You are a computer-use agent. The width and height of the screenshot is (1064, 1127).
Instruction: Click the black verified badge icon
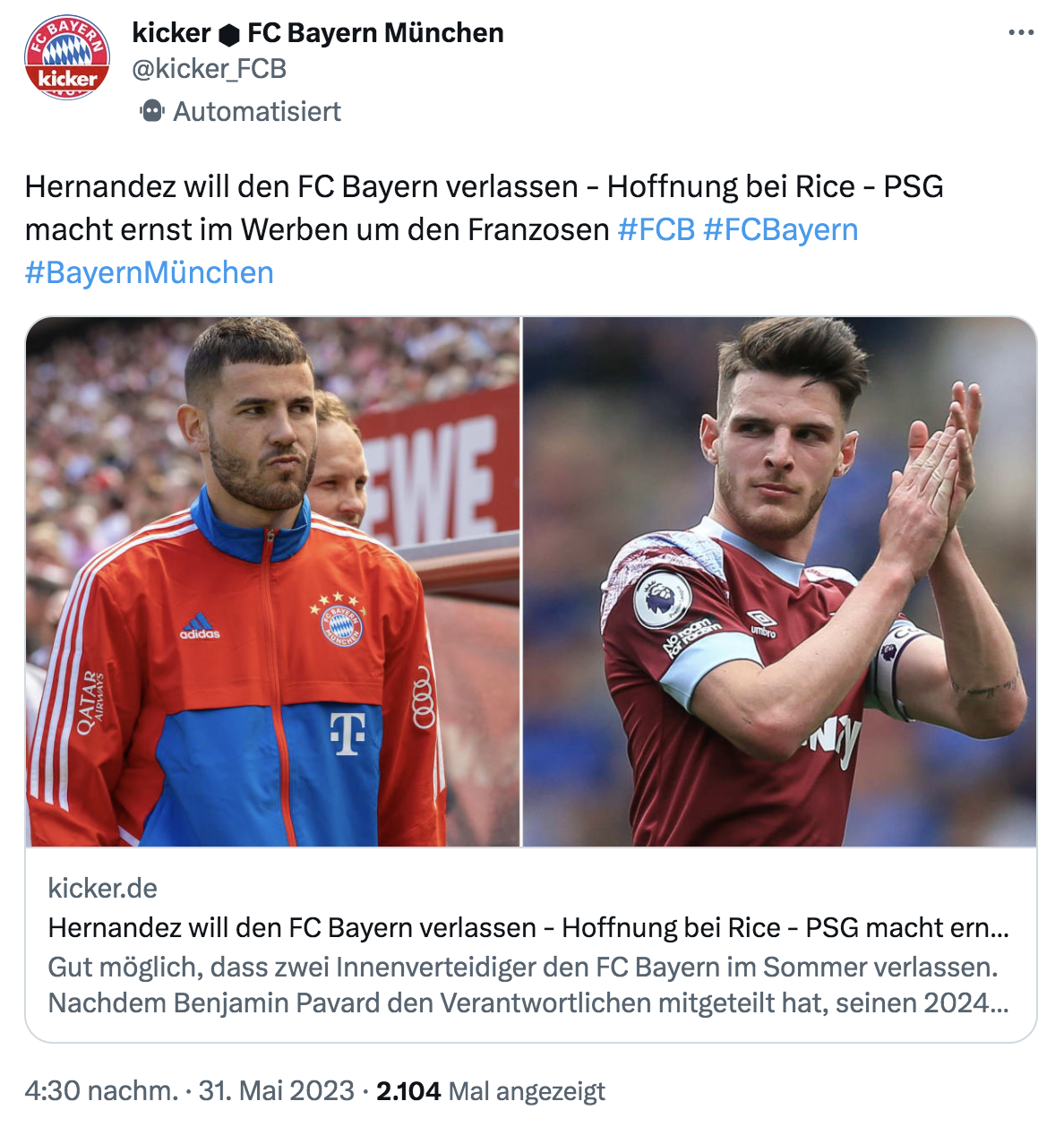tap(229, 34)
